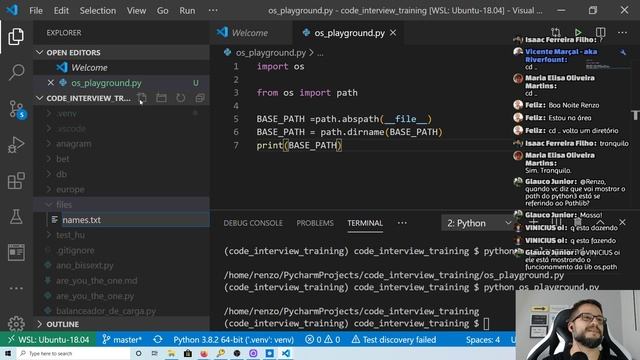Viewport: 640px width, 360px height.
Task: Synchronize changes icon in status bar
Action: click(x=158, y=340)
